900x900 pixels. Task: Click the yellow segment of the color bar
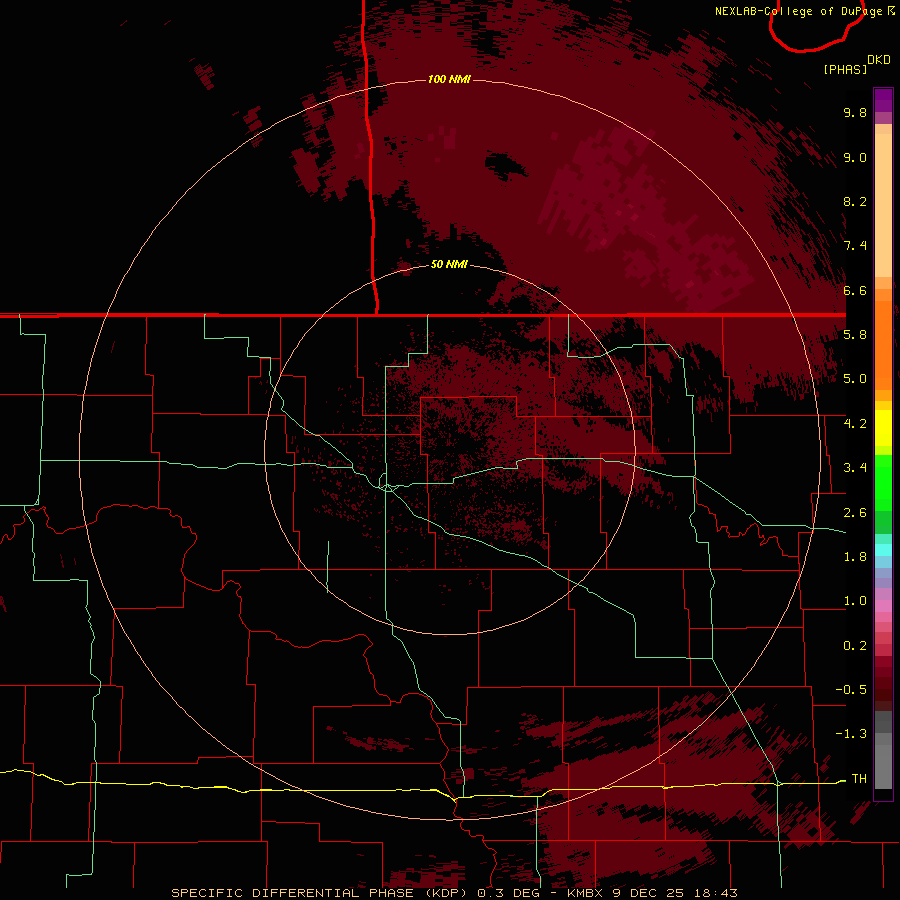(x=883, y=428)
